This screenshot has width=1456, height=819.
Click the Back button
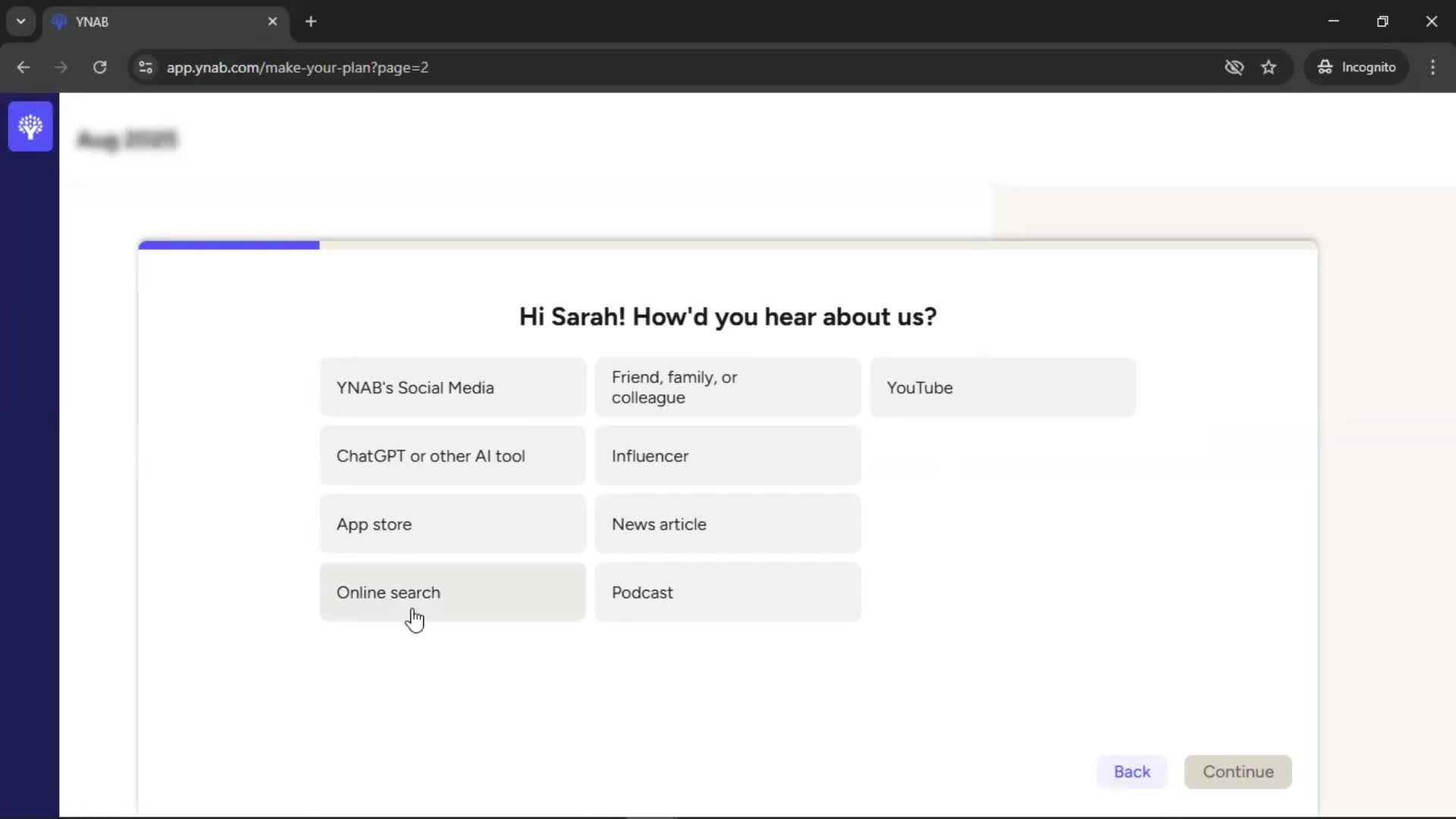click(x=1131, y=772)
